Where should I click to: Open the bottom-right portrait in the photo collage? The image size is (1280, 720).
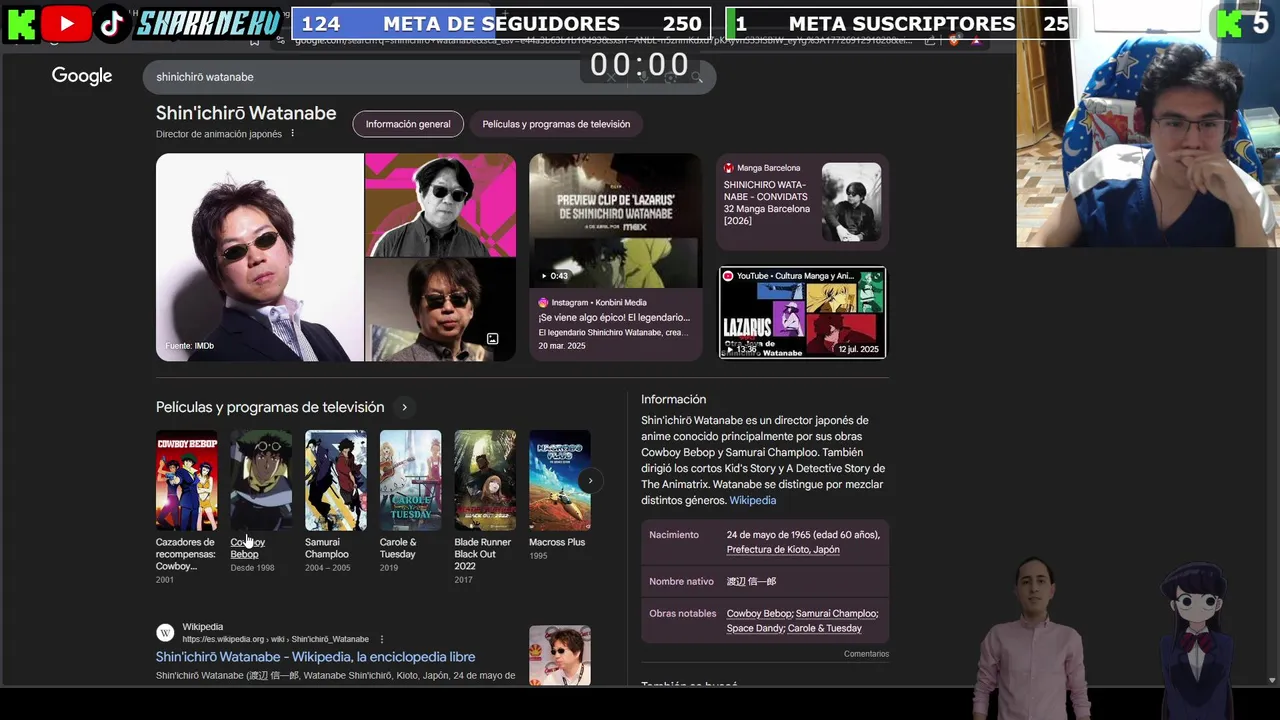[x=441, y=310]
